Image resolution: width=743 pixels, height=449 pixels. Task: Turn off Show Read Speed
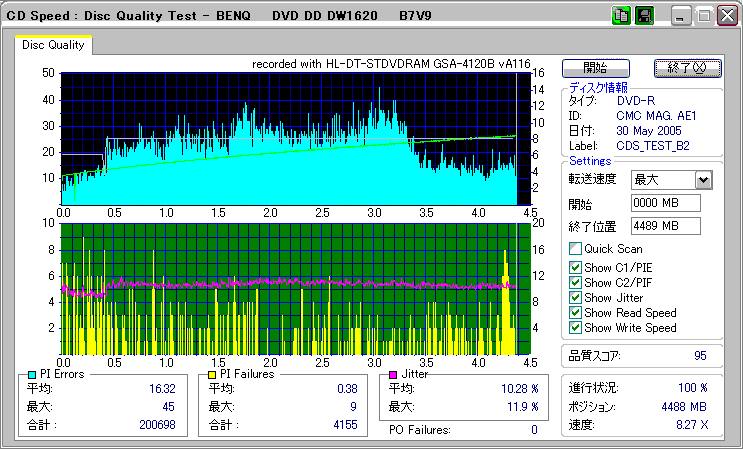575,313
